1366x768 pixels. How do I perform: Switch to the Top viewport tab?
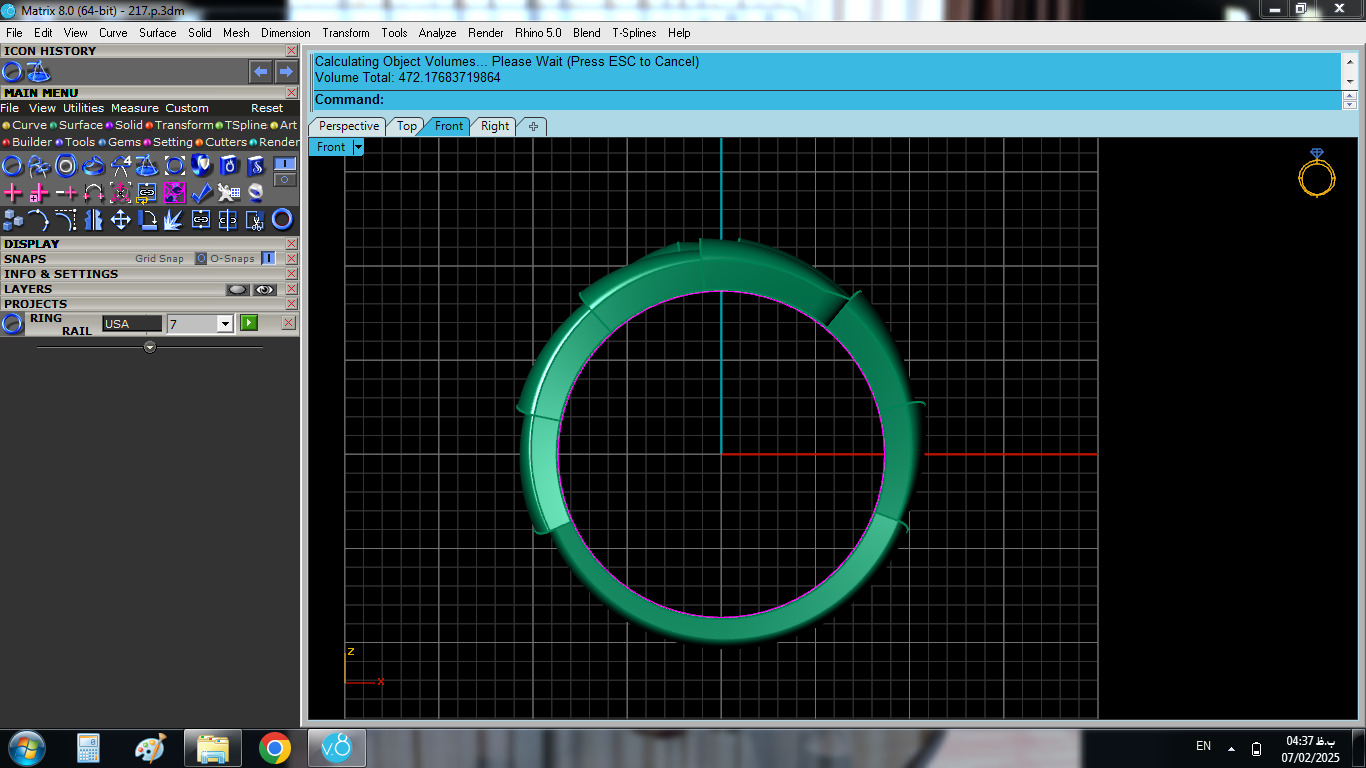(x=407, y=126)
